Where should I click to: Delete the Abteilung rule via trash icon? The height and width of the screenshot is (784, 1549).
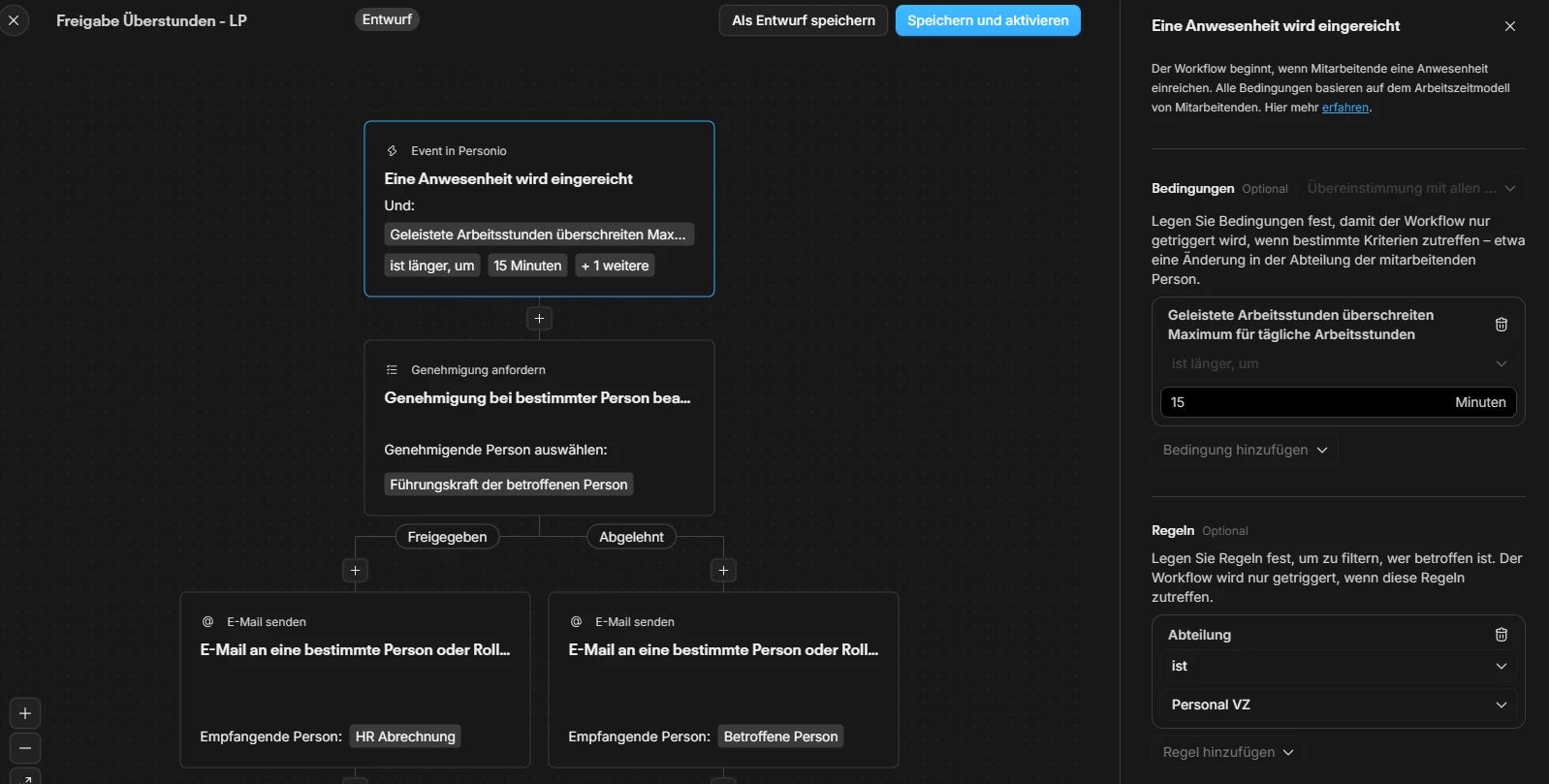pyautogui.click(x=1501, y=635)
